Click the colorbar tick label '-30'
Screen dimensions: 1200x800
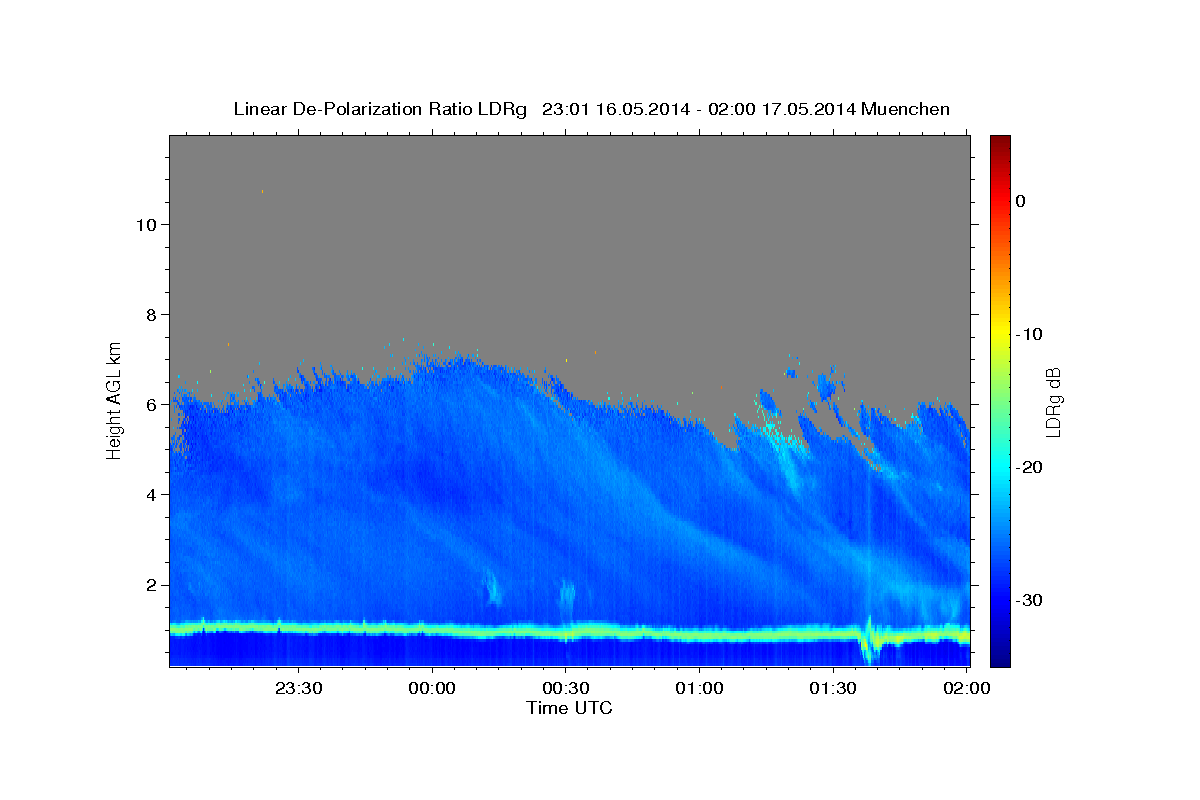[1029, 600]
